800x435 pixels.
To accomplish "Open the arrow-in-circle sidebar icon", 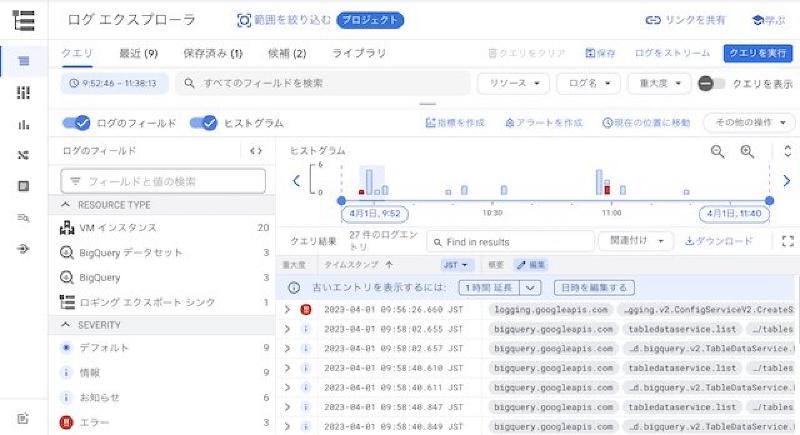I will 23,249.
